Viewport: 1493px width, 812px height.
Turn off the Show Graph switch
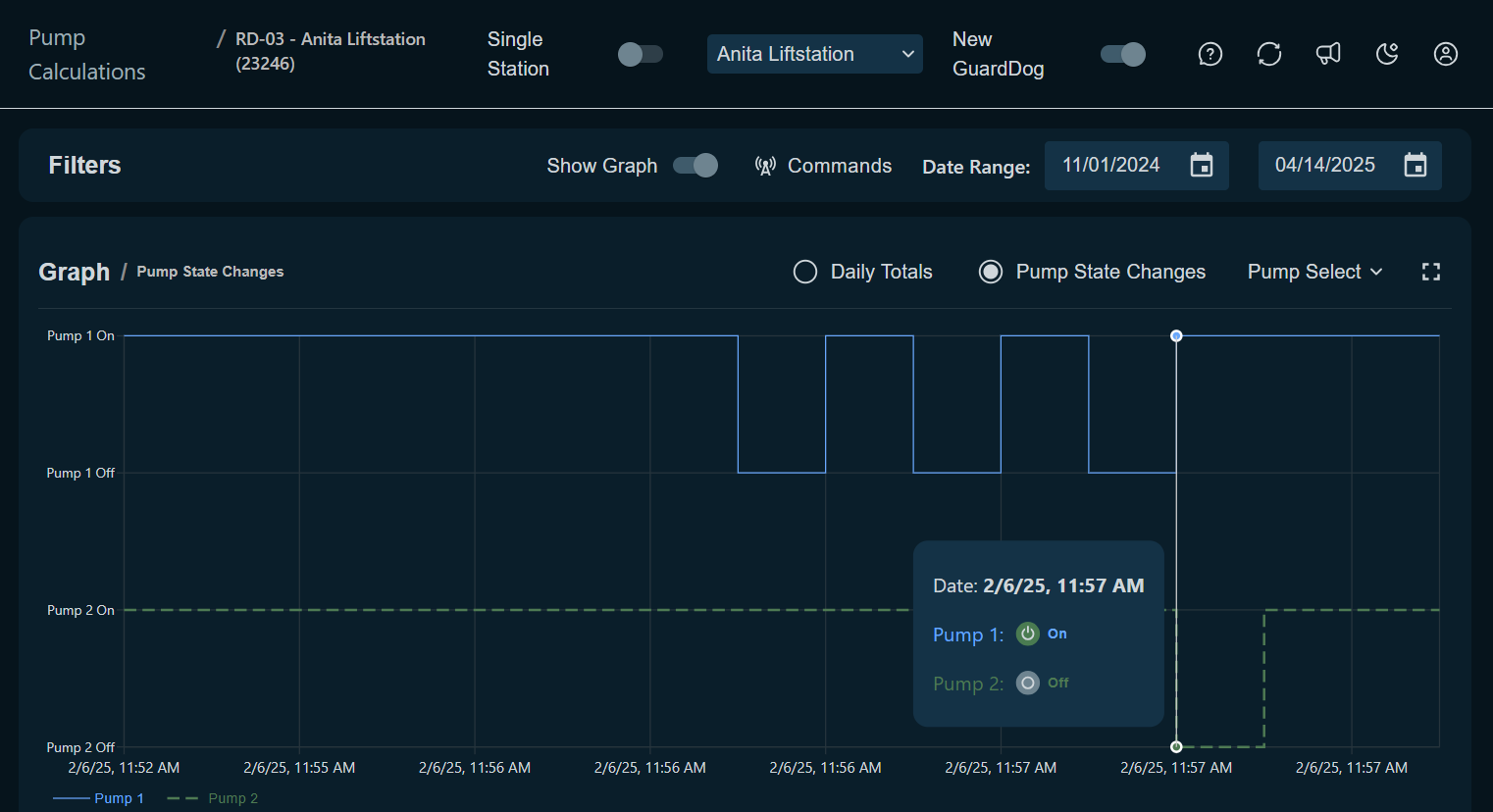(695, 165)
